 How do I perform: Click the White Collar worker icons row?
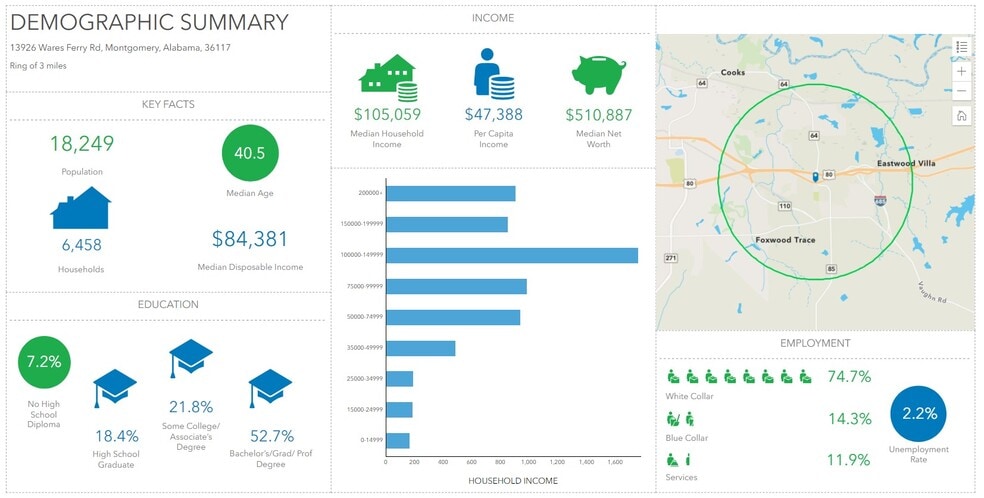[x=741, y=377]
